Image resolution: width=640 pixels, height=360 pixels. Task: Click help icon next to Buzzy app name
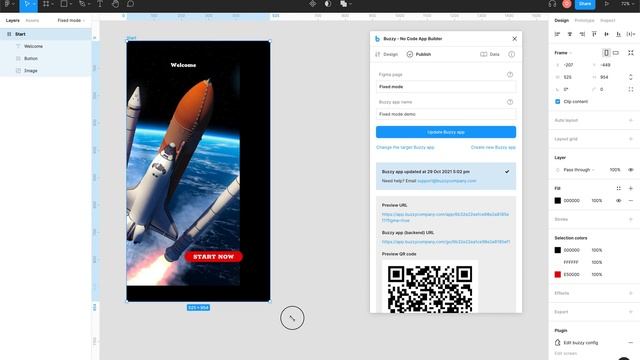point(510,102)
